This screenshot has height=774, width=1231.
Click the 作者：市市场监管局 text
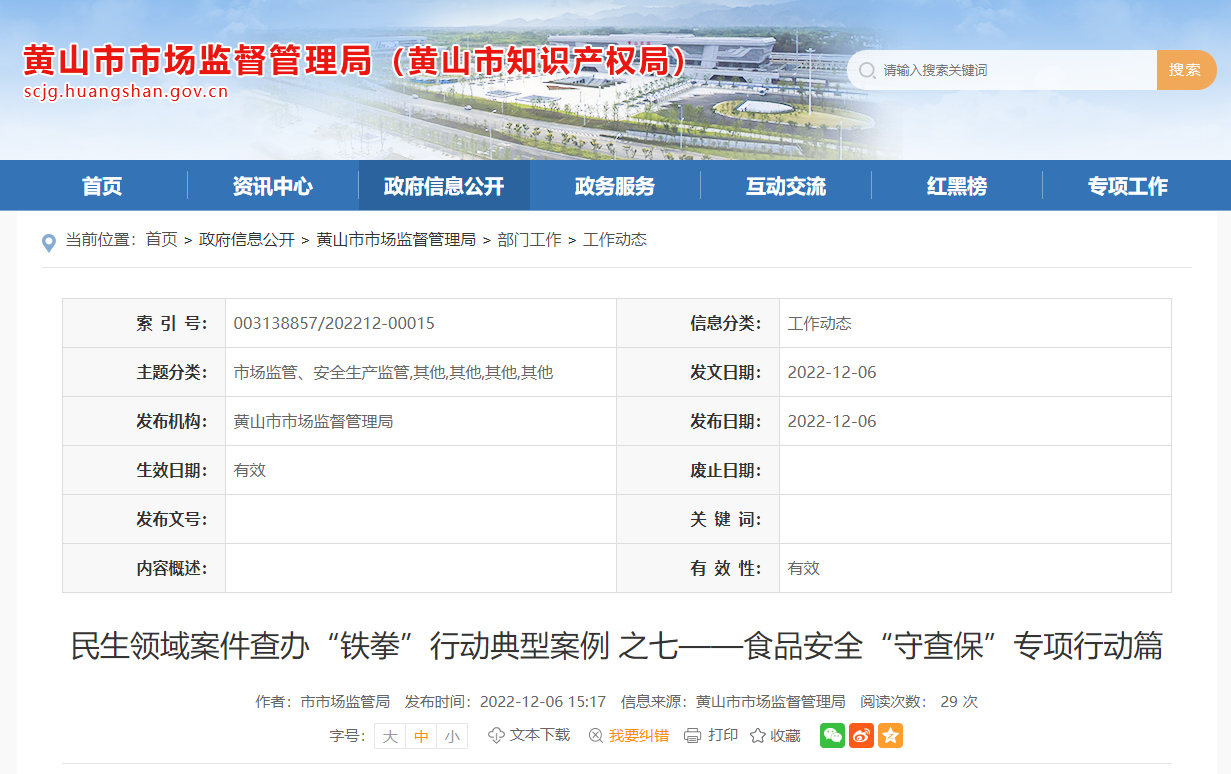322,702
